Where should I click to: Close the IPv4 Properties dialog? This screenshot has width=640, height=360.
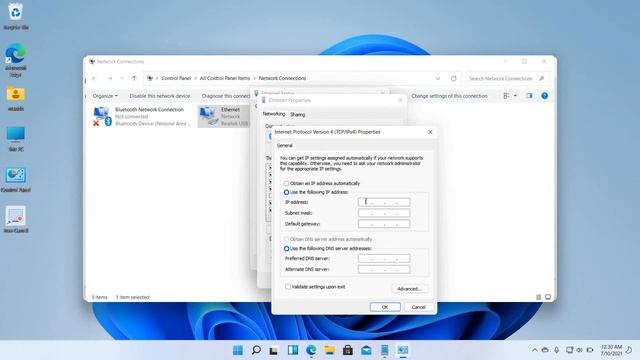click(430, 132)
